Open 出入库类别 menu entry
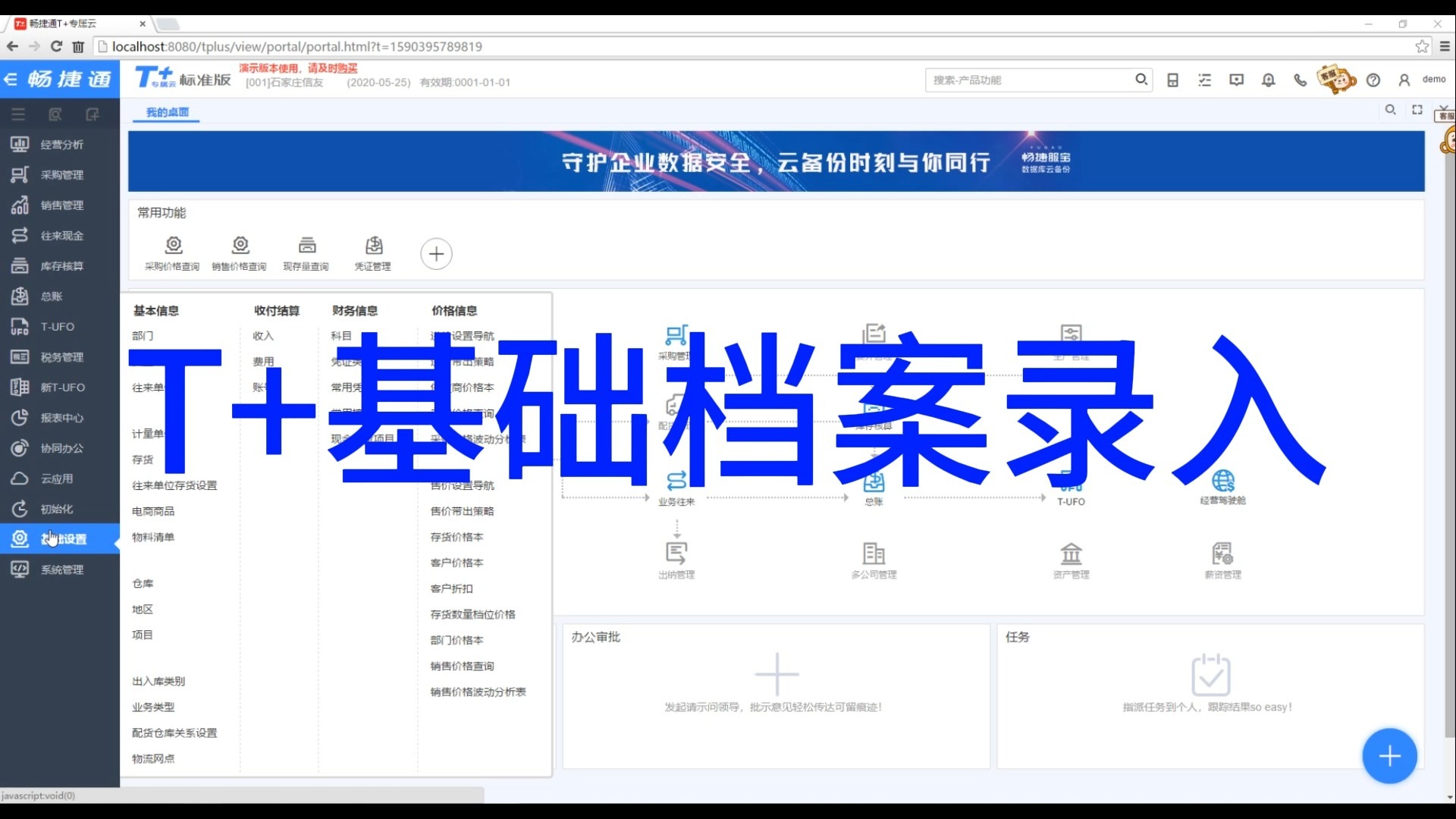 (x=158, y=681)
